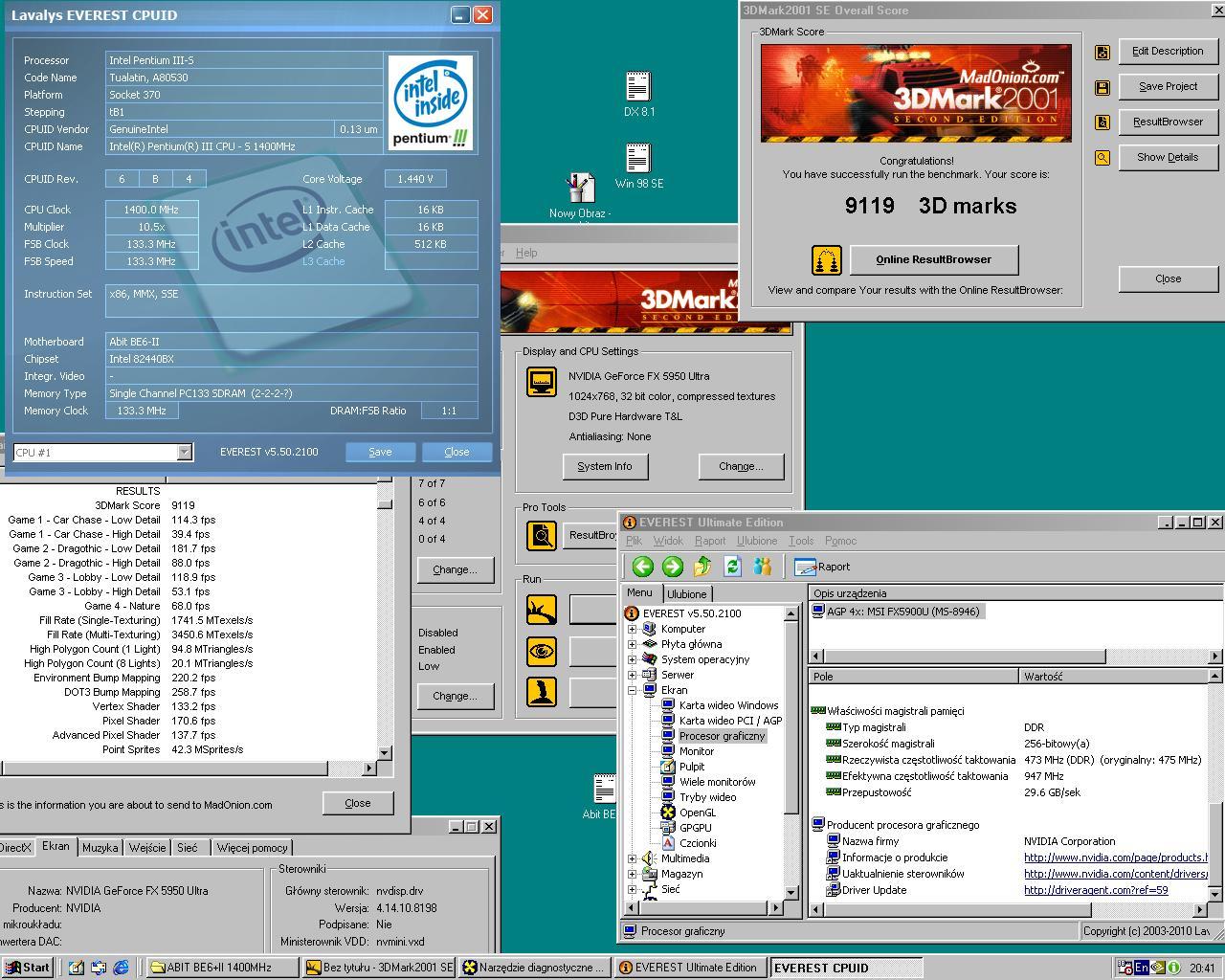Screen dimensions: 1225x980
Task: Click the Online ResultBrowser podium icon
Action: 826,259
